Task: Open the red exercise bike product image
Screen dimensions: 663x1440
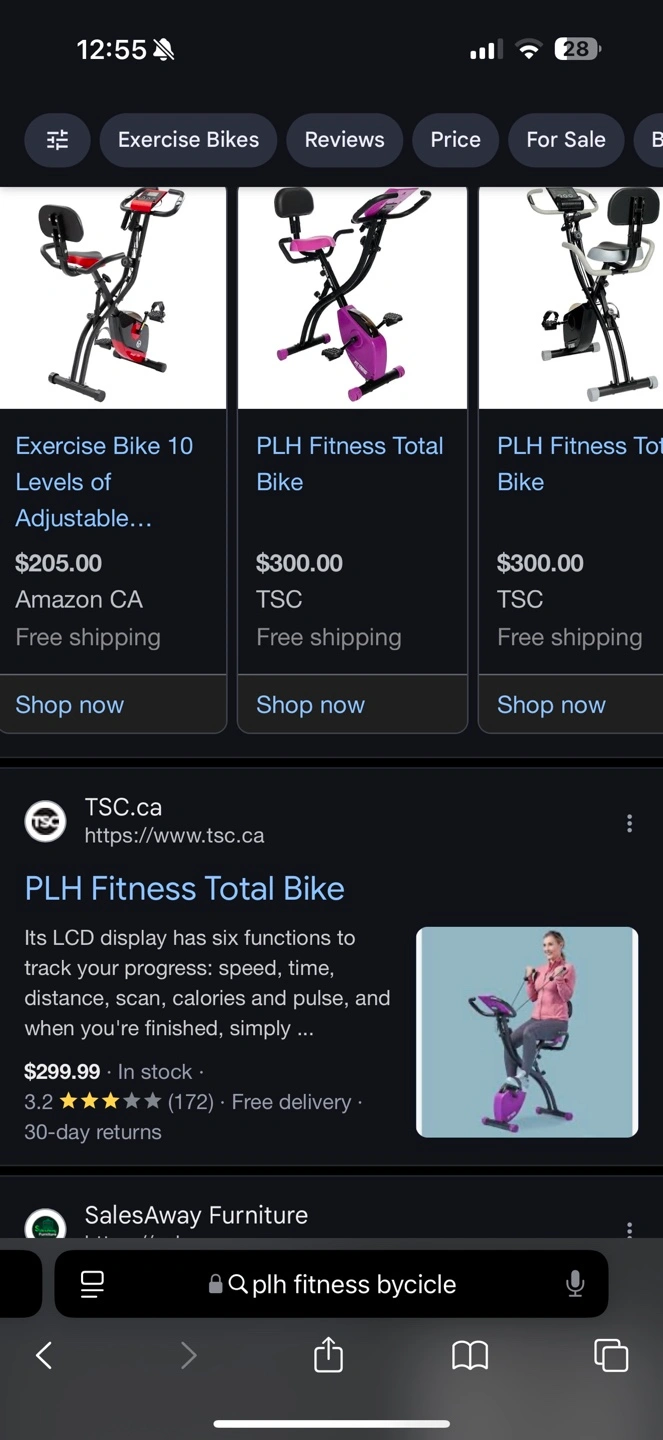Action: coord(113,297)
